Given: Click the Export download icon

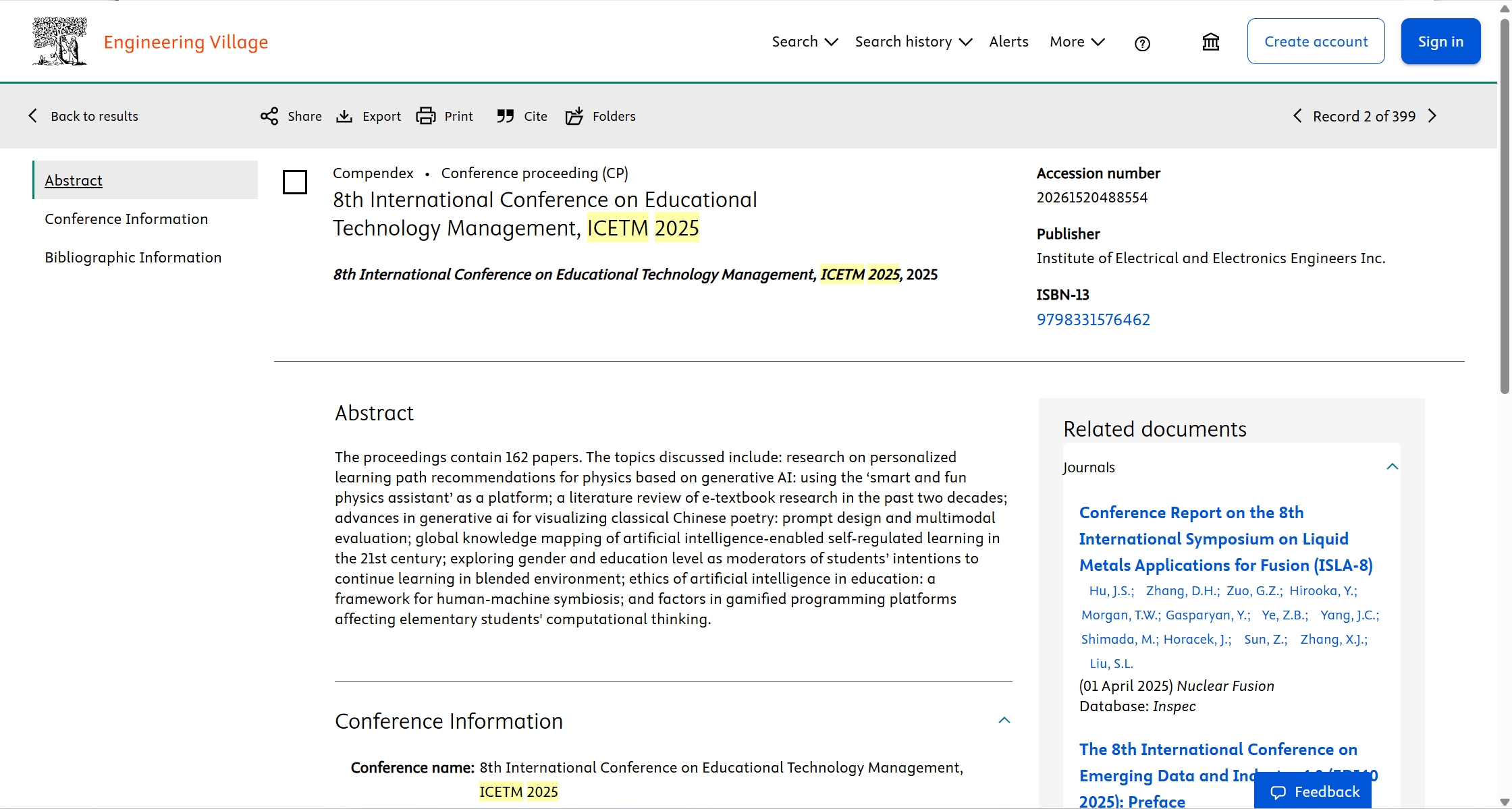Looking at the screenshot, I should point(344,116).
